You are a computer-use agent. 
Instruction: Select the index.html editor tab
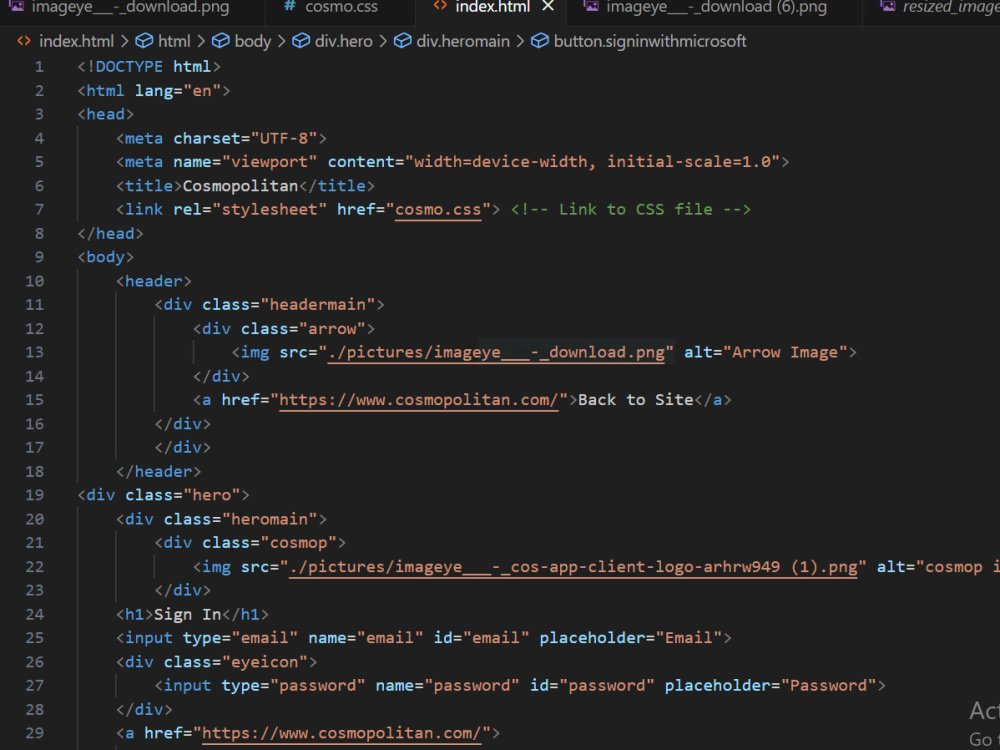click(x=492, y=8)
